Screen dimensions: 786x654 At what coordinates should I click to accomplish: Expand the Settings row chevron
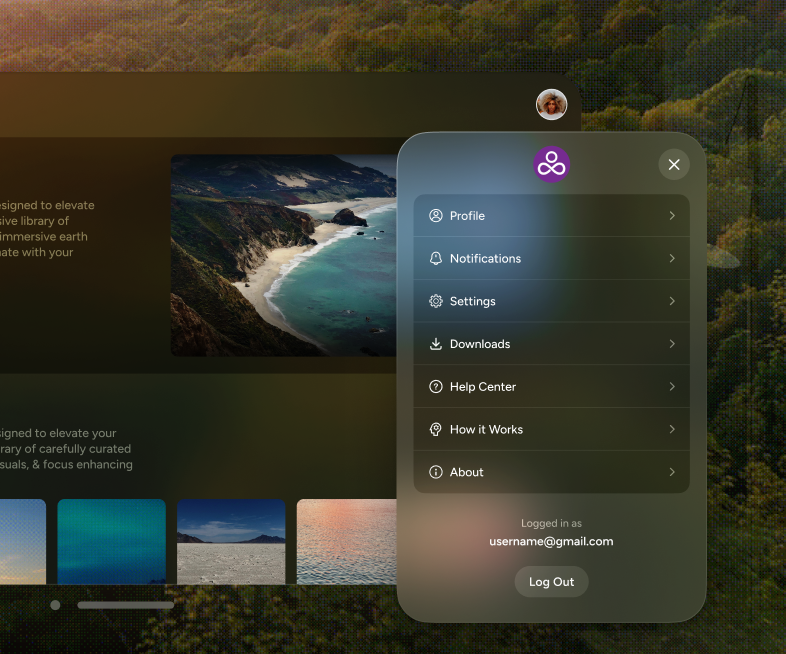(672, 301)
